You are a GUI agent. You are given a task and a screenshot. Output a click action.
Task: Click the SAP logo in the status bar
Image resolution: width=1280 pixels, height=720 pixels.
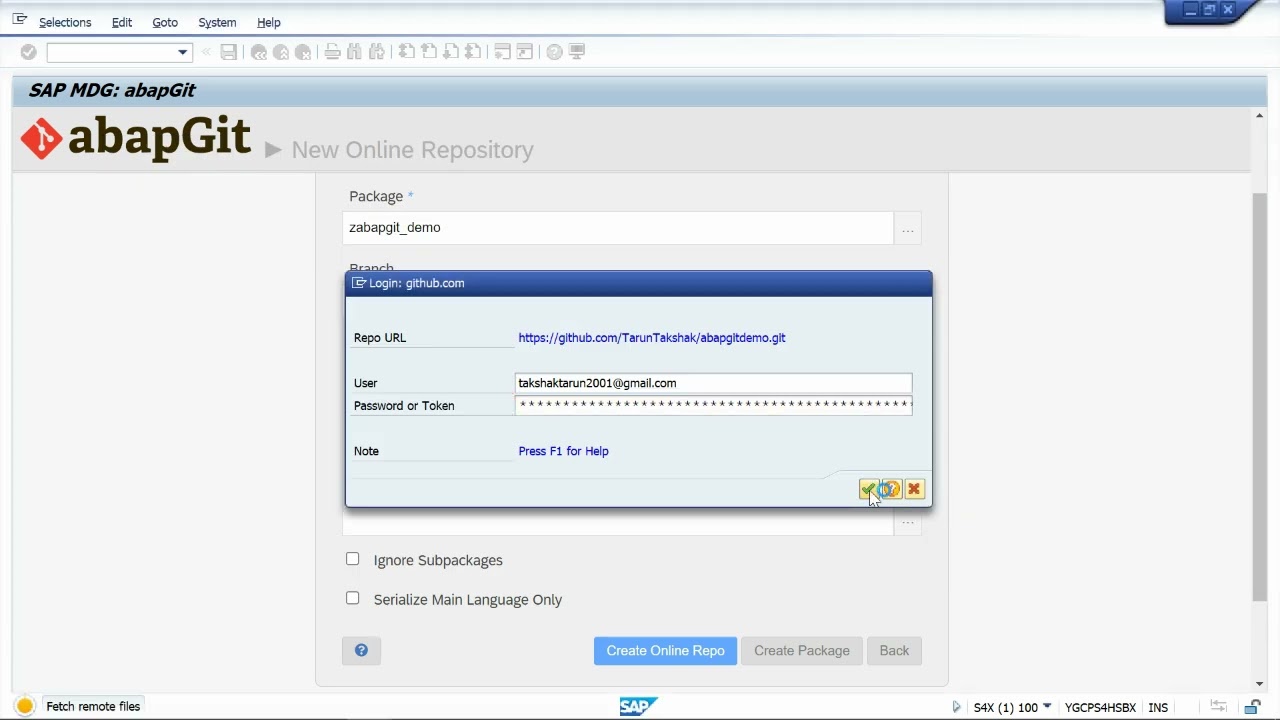point(638,707)
